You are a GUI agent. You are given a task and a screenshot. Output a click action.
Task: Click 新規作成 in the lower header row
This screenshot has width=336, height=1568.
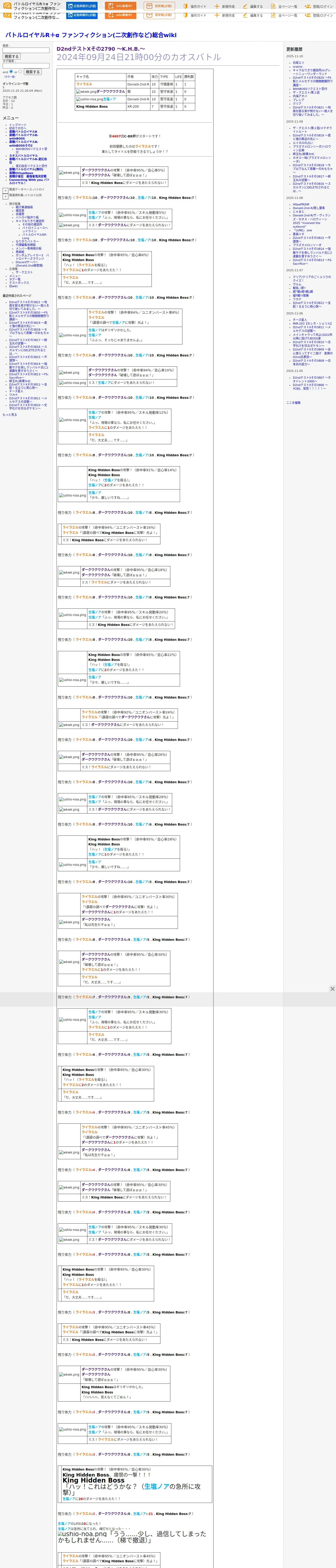coord(225,15)
